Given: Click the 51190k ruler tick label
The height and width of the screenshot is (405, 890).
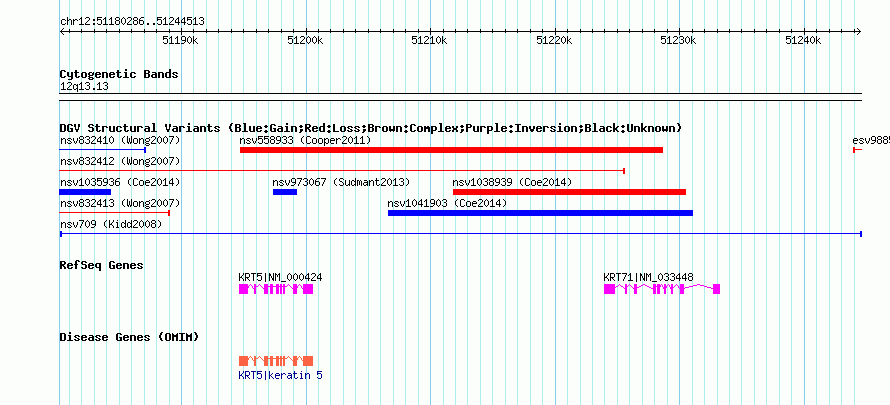Looking at the screenshot, I should 180,40.
